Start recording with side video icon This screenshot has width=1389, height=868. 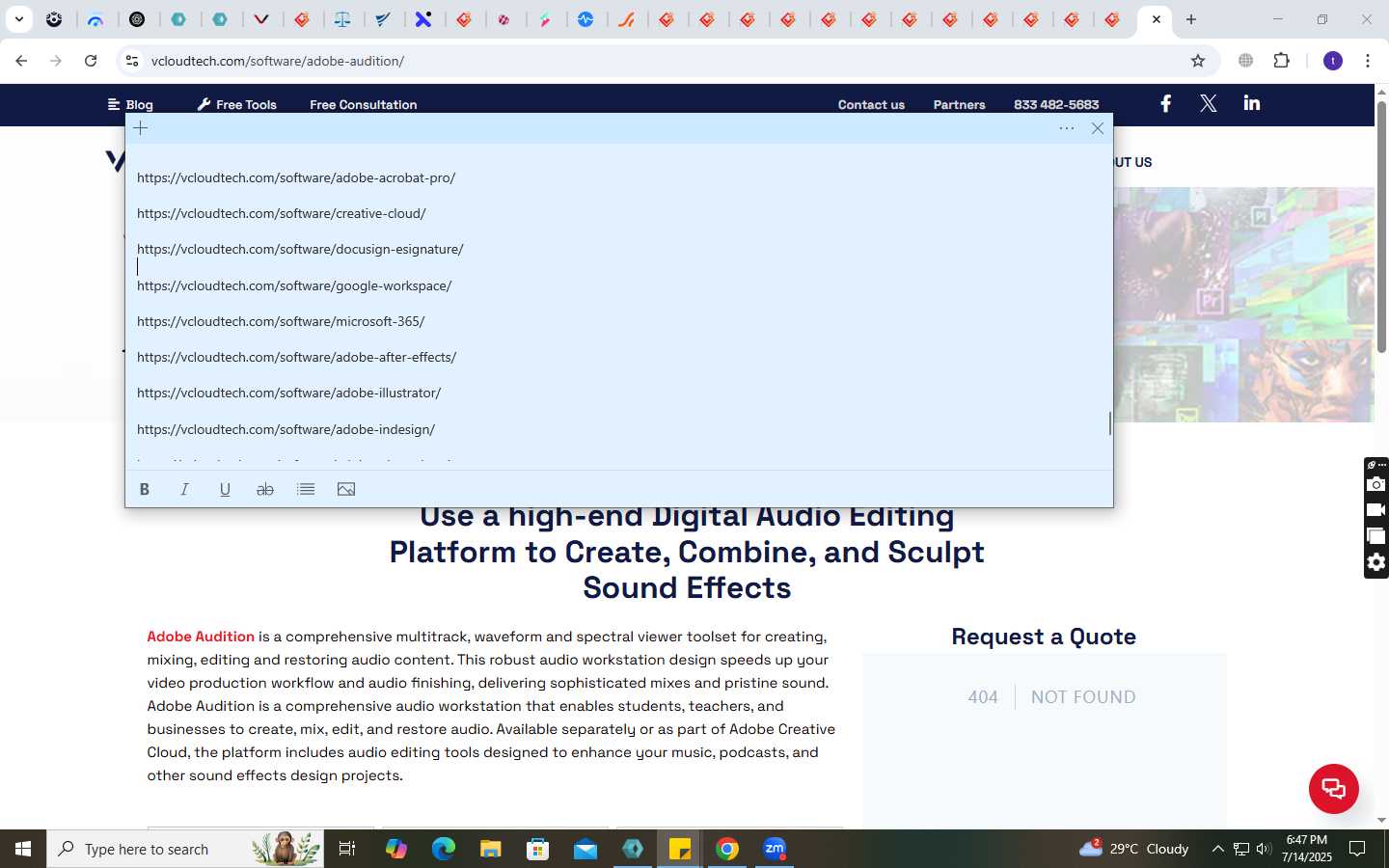click(1376, 510)
